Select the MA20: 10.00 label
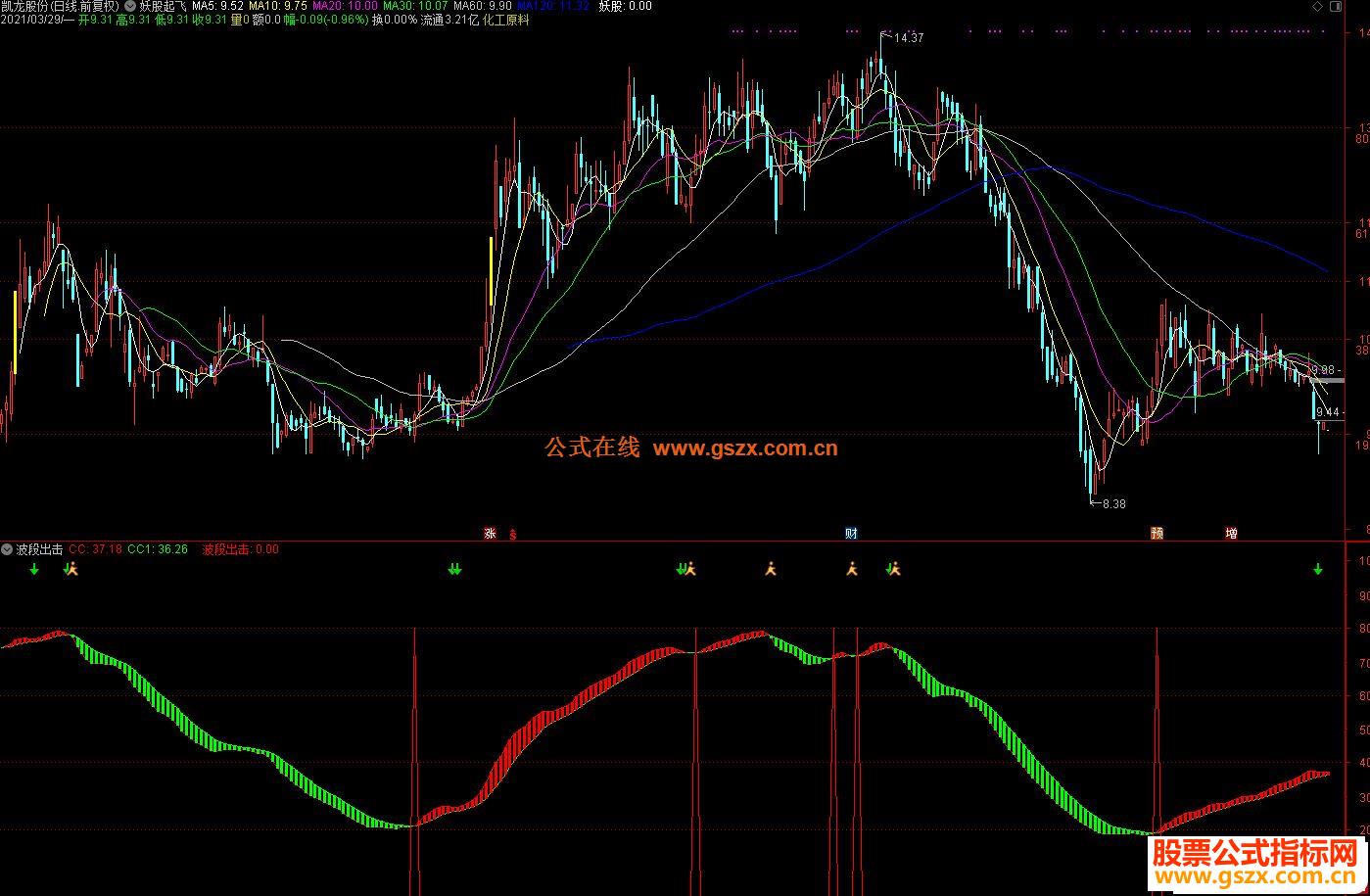This screenshot has height=896, width=1370. pos(345,6)
